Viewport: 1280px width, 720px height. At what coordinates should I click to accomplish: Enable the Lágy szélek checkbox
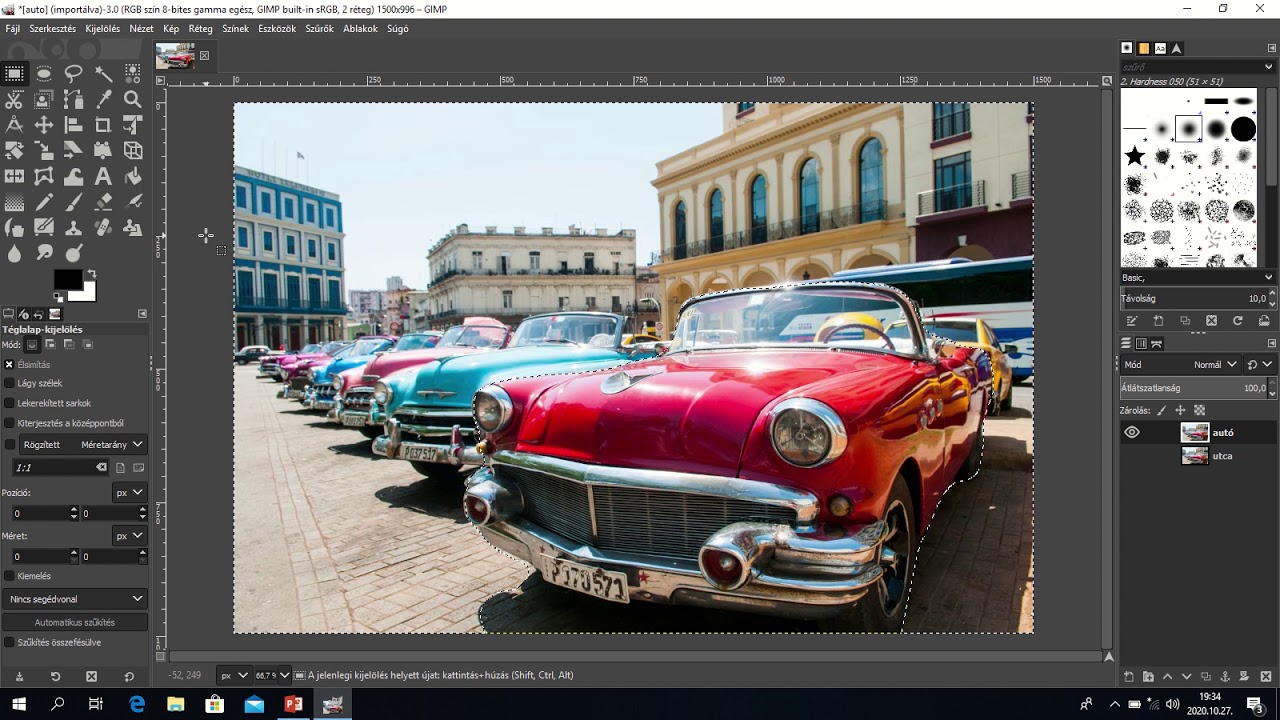(10, 383)
